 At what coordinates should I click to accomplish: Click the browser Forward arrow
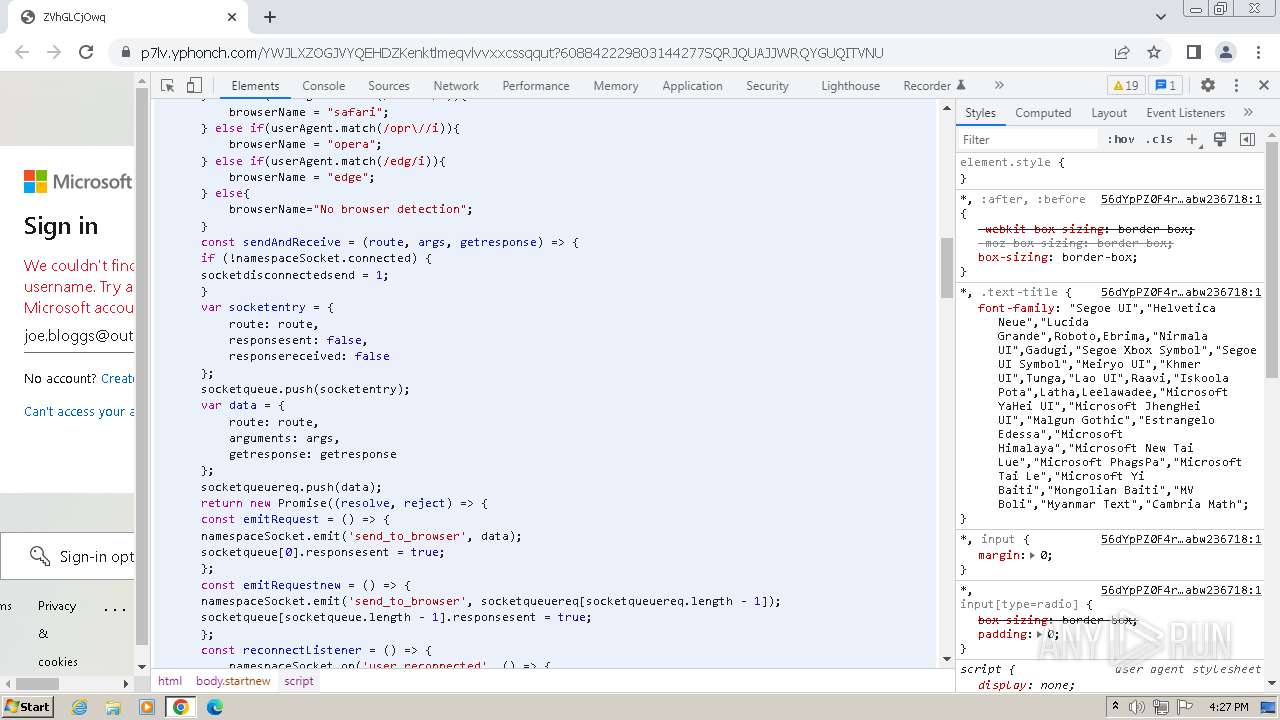pyautogui.click(x=54, y=52)
